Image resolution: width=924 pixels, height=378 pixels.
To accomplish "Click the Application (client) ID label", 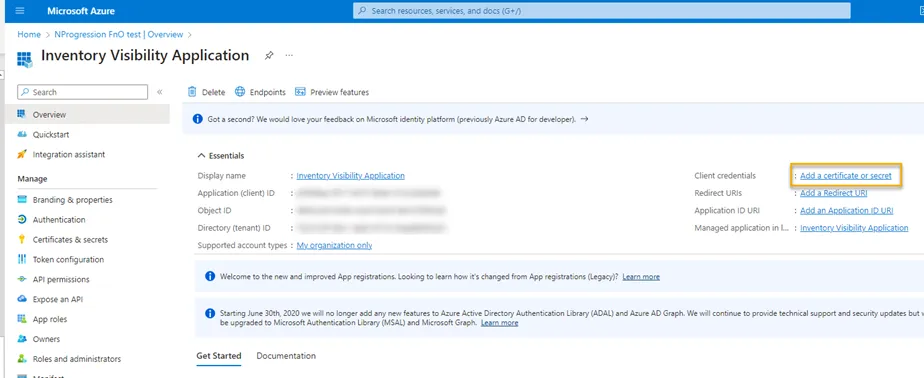I will coord(236,193).
